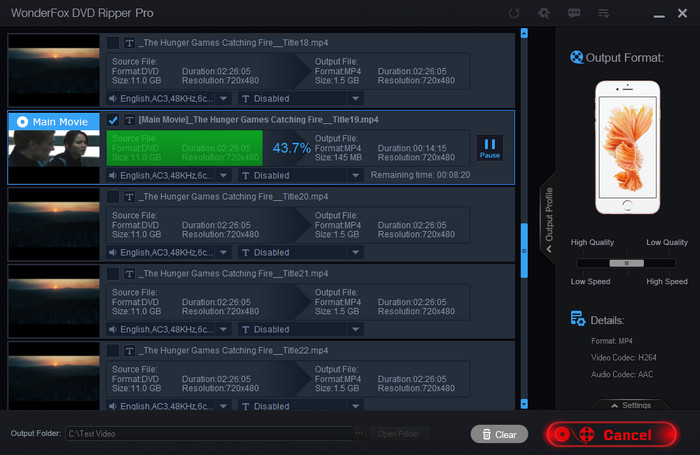
Task: Expand the Settings panel at bottom right
Action: click(630, 405)
